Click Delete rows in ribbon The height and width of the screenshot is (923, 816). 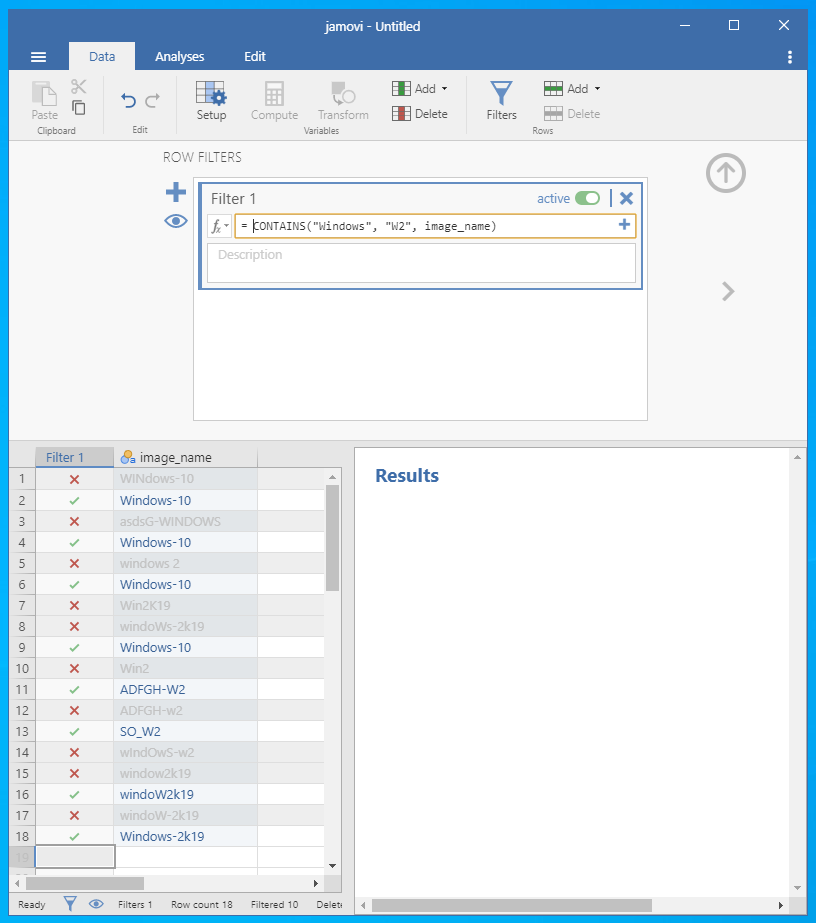tap(572, 114)
